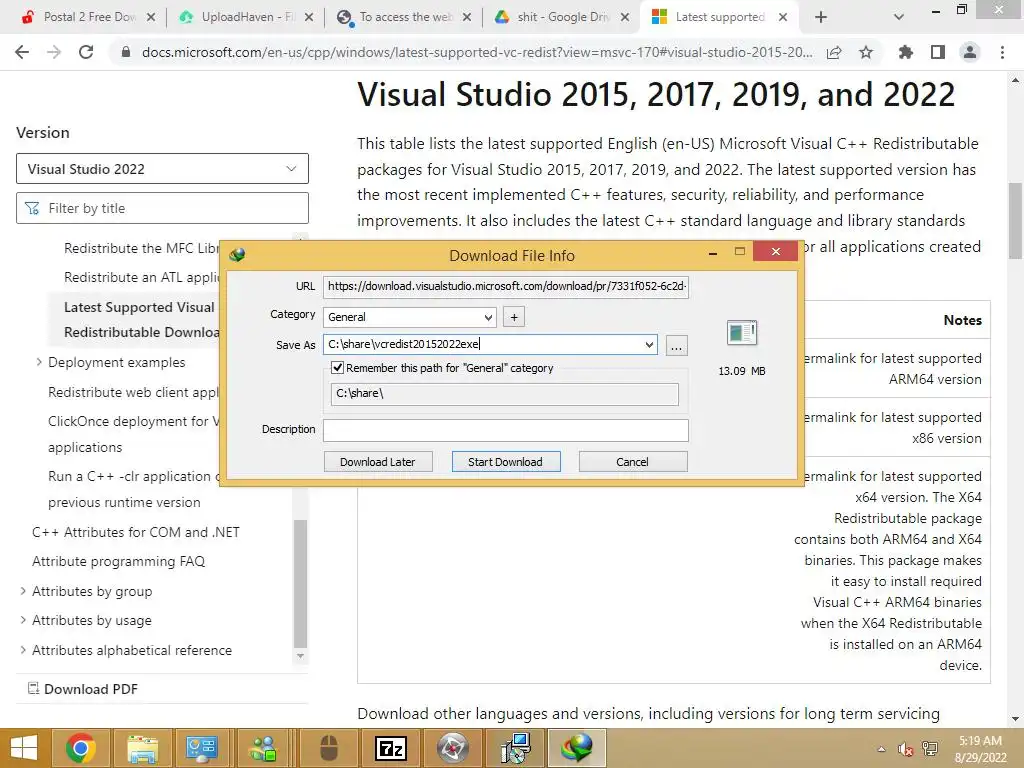Click the Chrome back arrow

point(22,52)
